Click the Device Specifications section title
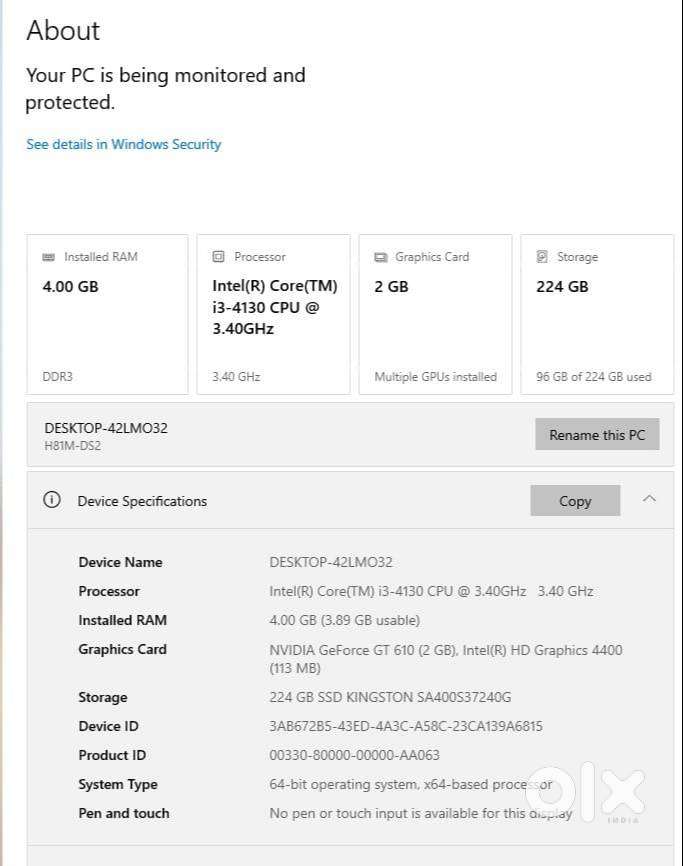683x866 pixels. pyautogui.click(x=142, y=501)
